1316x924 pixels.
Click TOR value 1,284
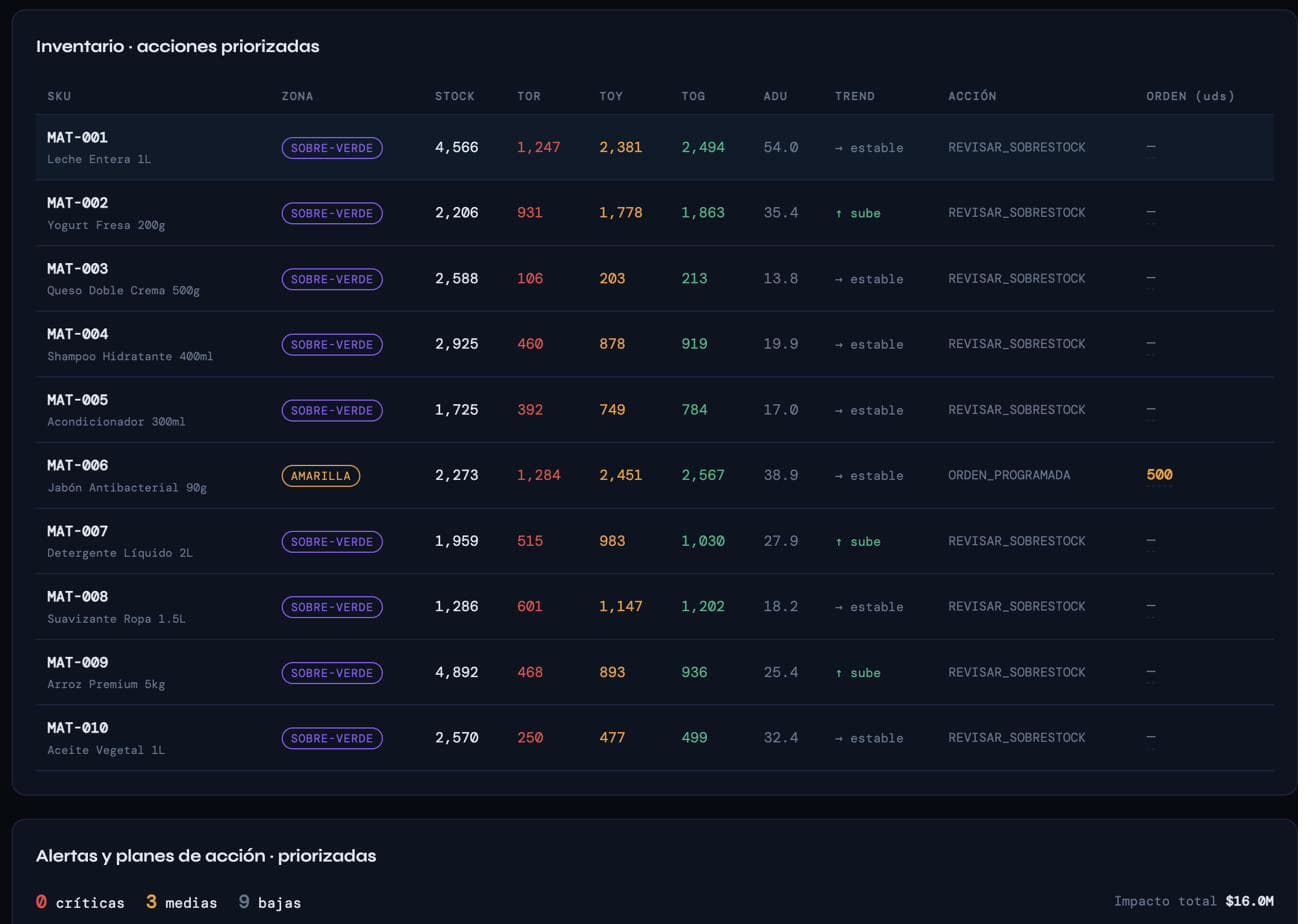pos(539,475)
